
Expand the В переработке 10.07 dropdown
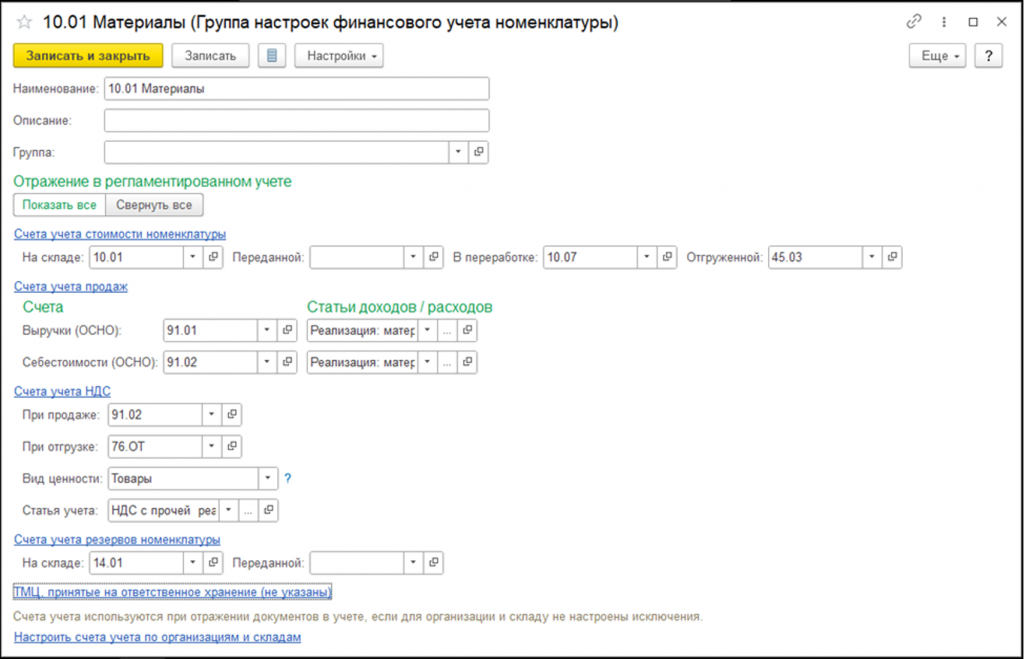tap(647, 257)
